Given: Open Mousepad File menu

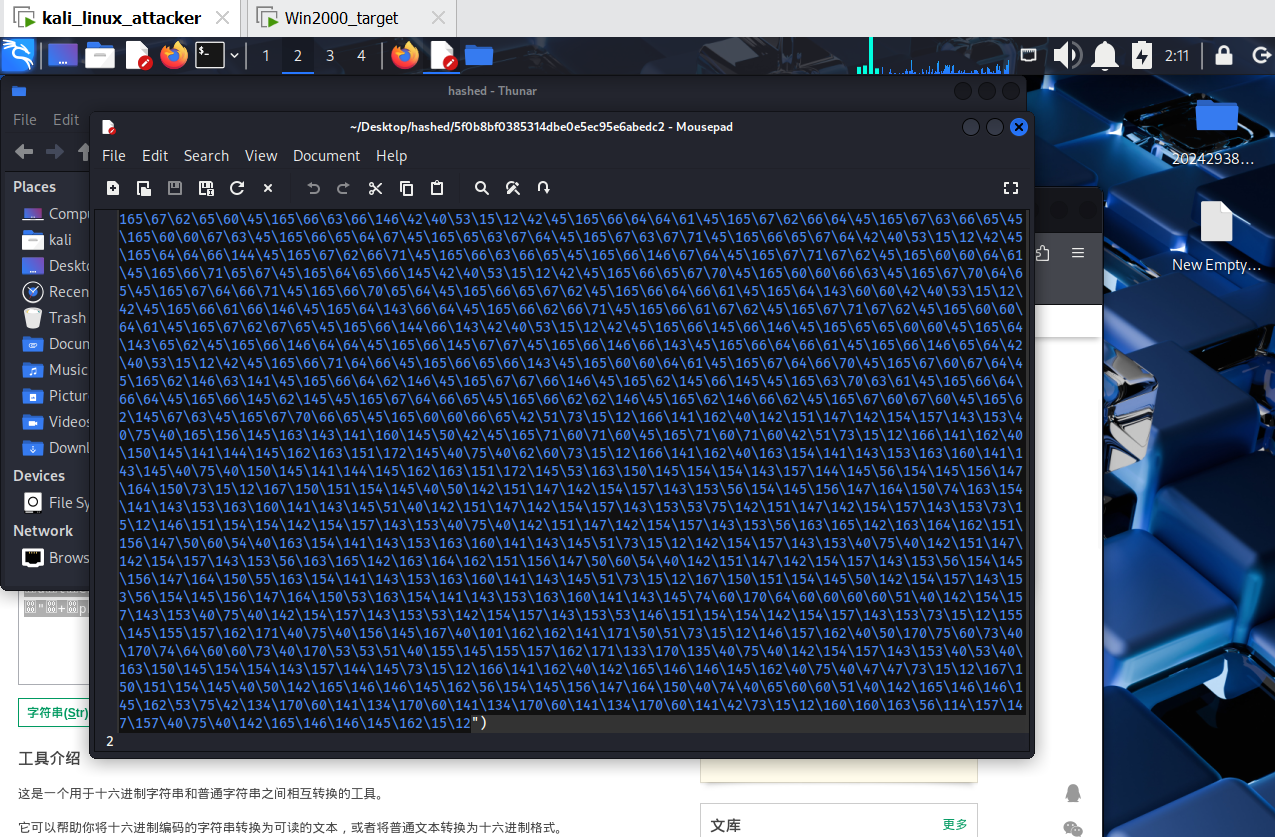Looking at the screenshot, I should coord(114,156).
